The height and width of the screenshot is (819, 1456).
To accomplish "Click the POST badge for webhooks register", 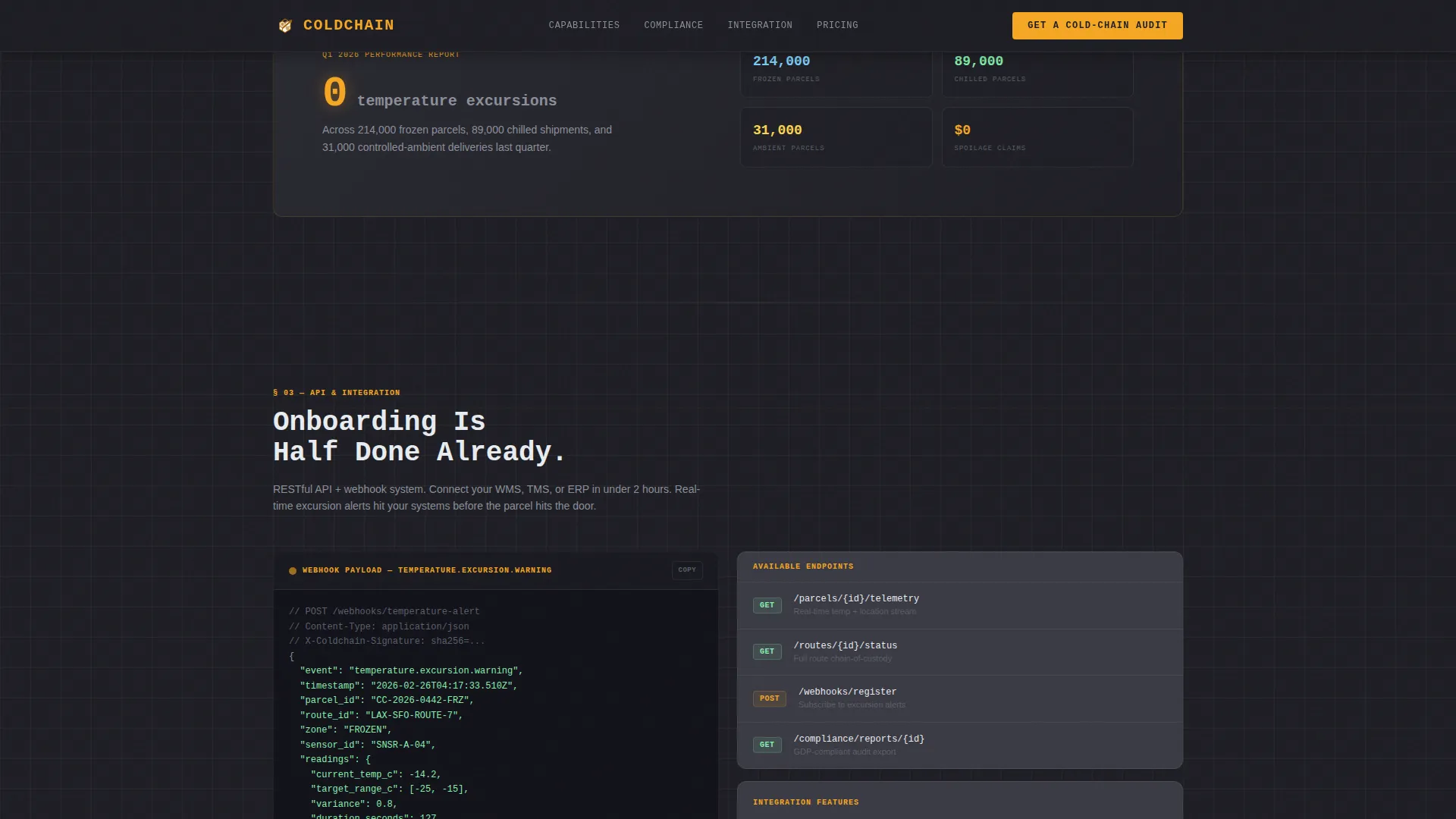I will [x=770, y=698].
